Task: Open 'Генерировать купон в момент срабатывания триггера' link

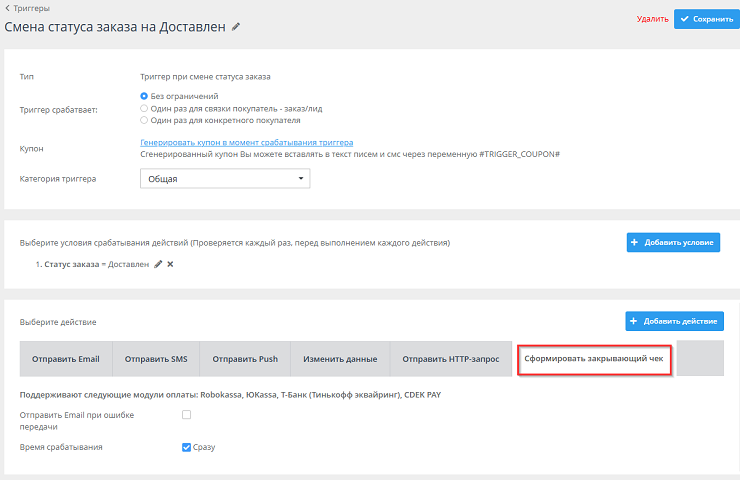Action: tap(246, 143)
